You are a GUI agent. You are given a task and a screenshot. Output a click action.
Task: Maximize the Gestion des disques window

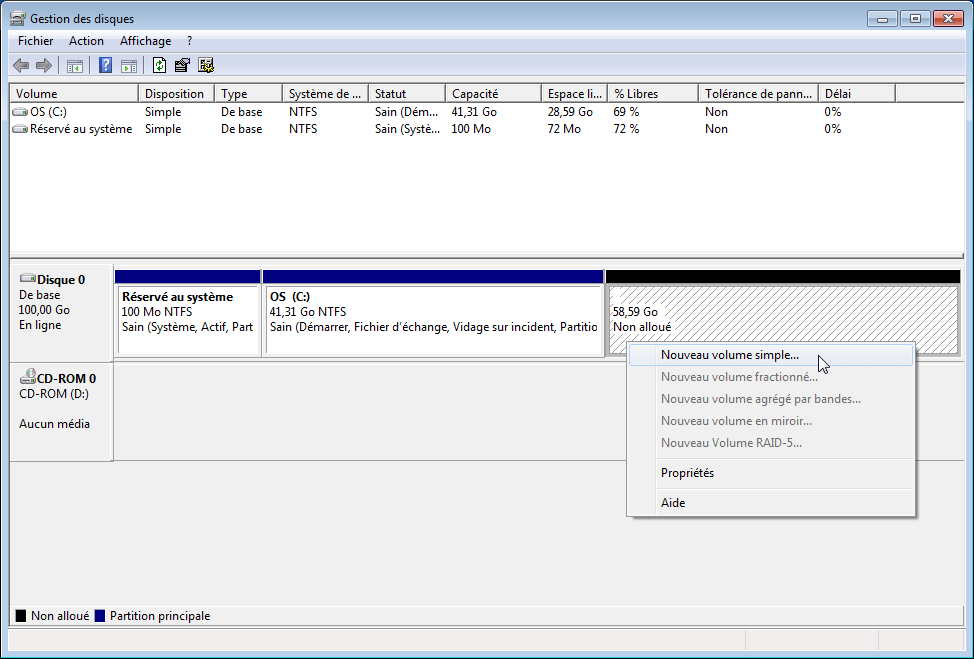915,19
